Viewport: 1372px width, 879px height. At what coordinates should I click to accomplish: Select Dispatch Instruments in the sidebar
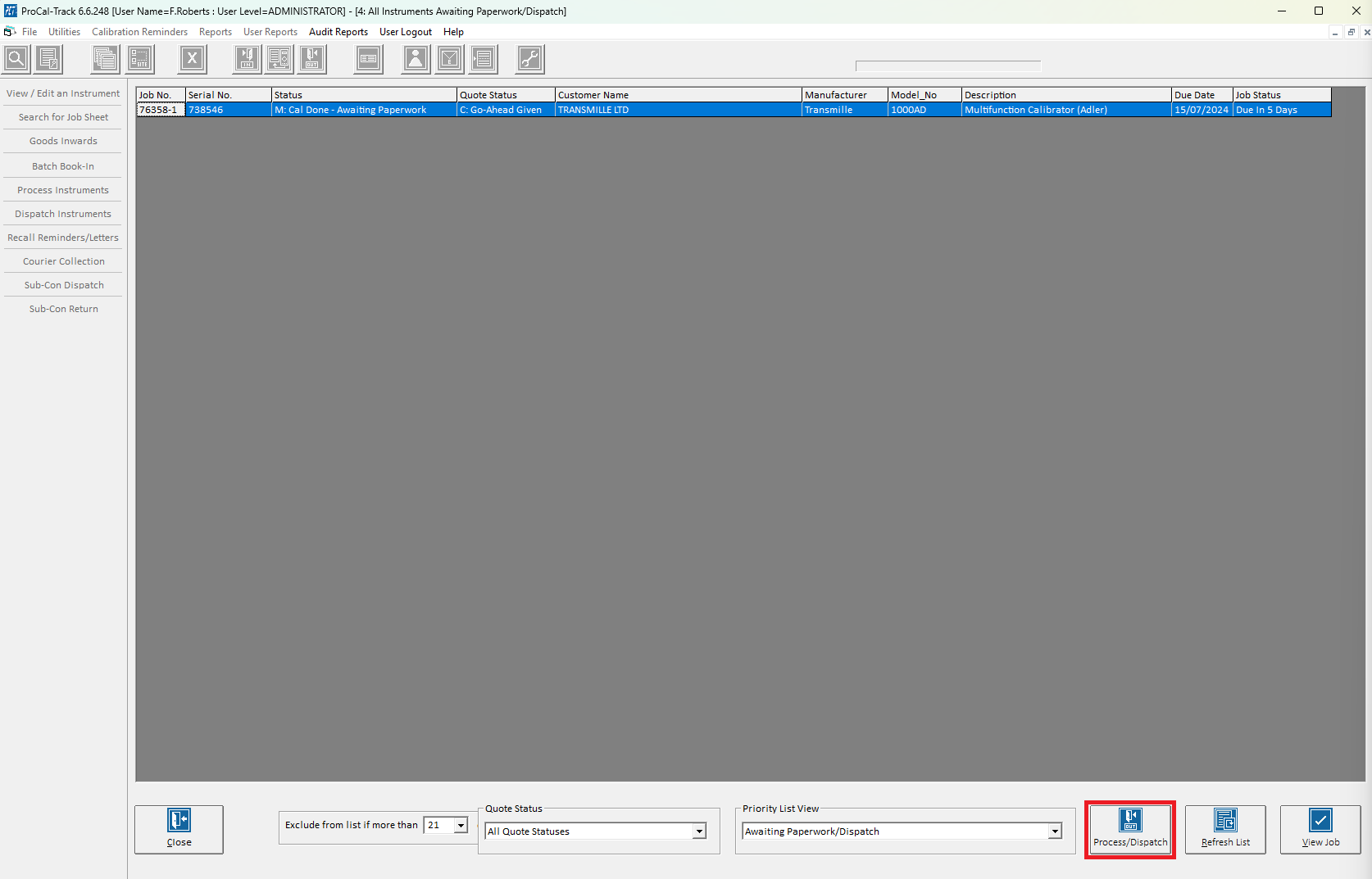[63, 214]
